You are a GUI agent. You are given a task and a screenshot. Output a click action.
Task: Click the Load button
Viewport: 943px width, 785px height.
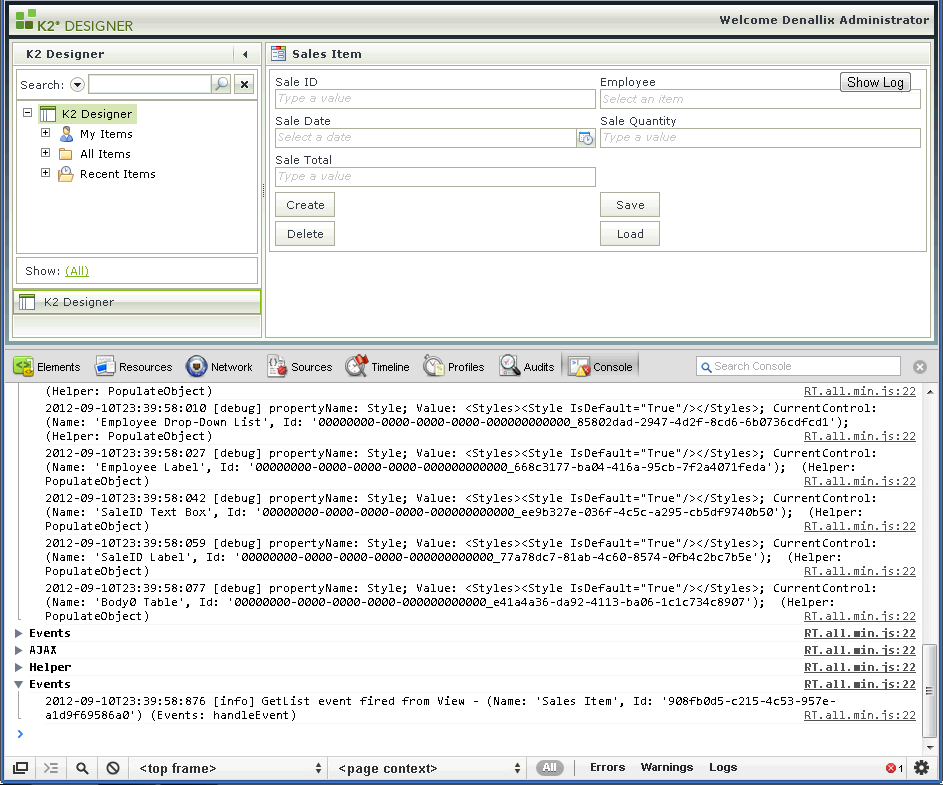(630, 233)
